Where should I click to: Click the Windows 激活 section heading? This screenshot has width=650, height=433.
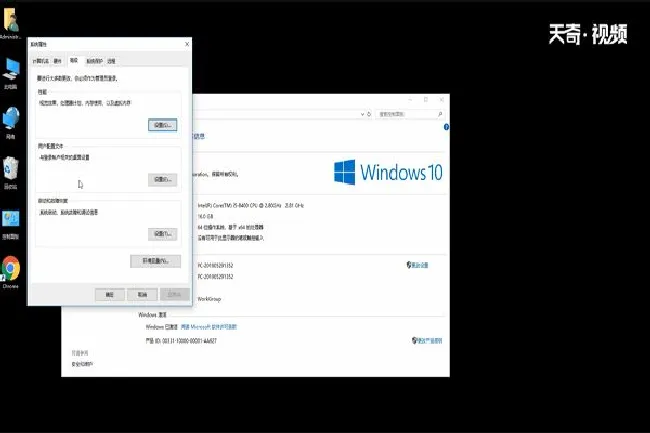coord(152,315)
